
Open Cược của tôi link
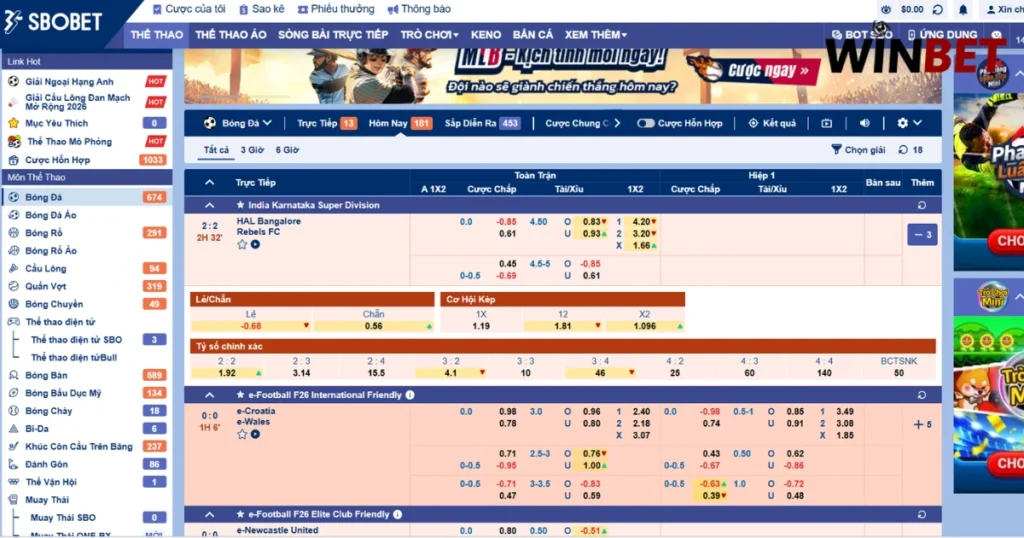[189, 9]
